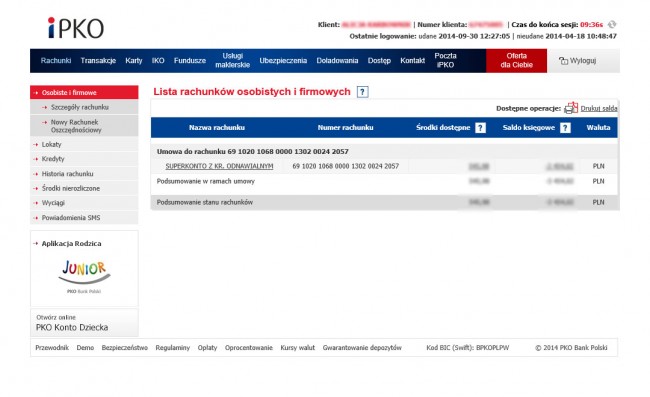The width and height of the screenshot is (650, 397).
Task: Click the Junior app logo
Action: point(84,272)
